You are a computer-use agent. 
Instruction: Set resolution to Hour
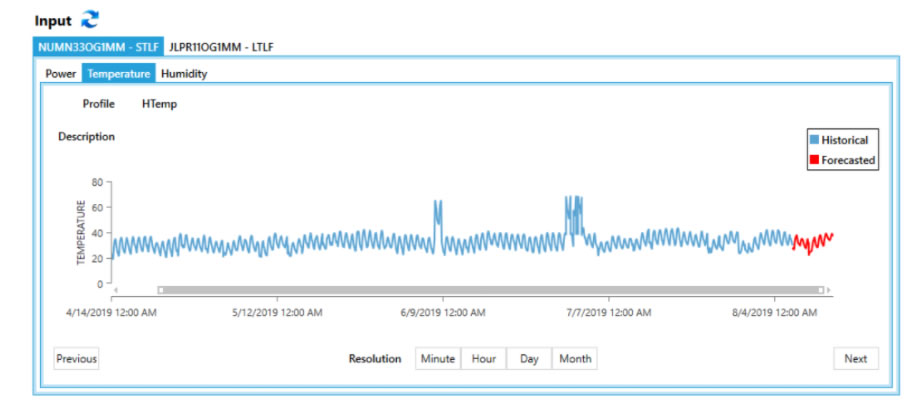pos(484,359)
